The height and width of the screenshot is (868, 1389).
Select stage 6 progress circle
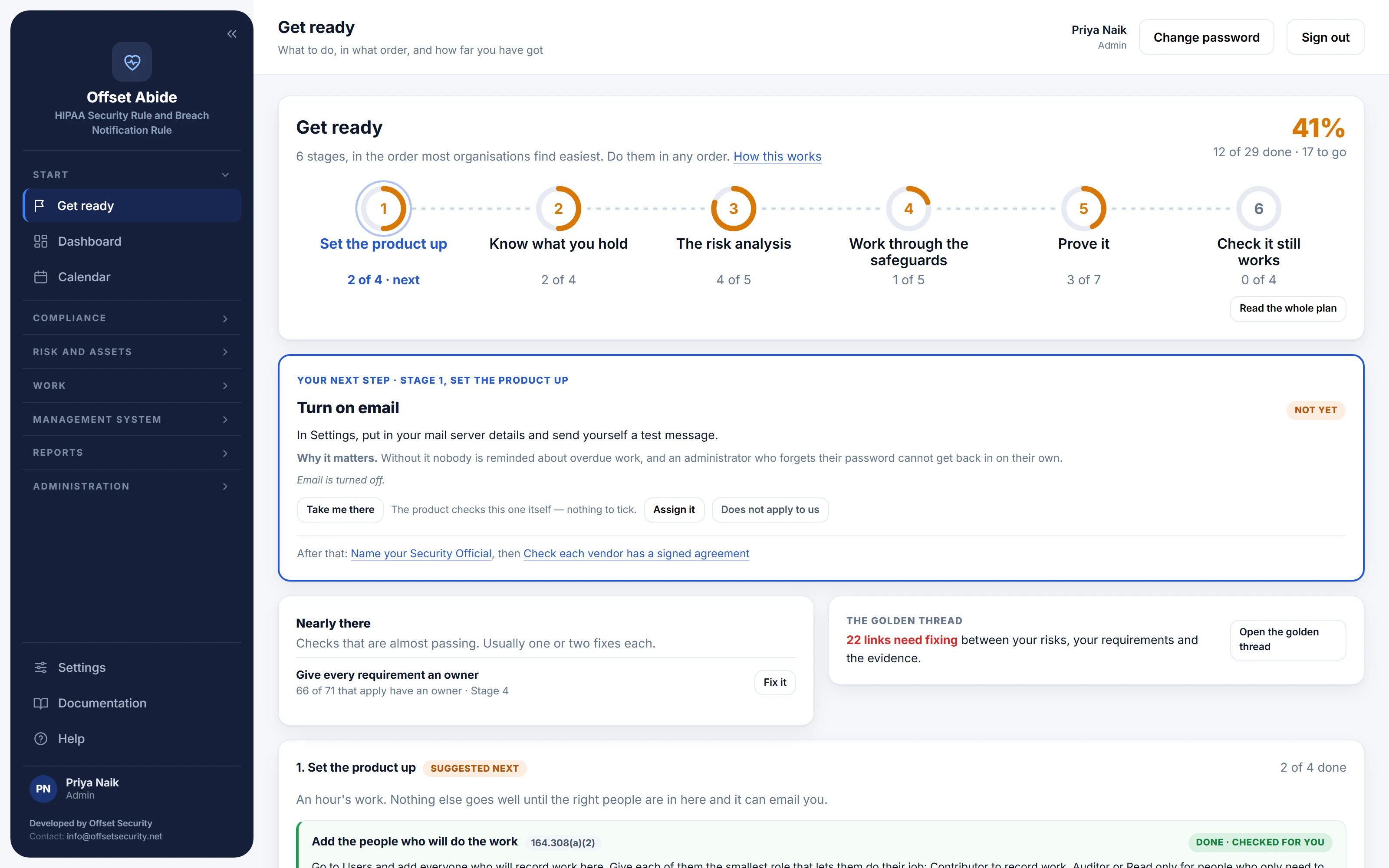pyautogui.click(x=1259, y=208)
